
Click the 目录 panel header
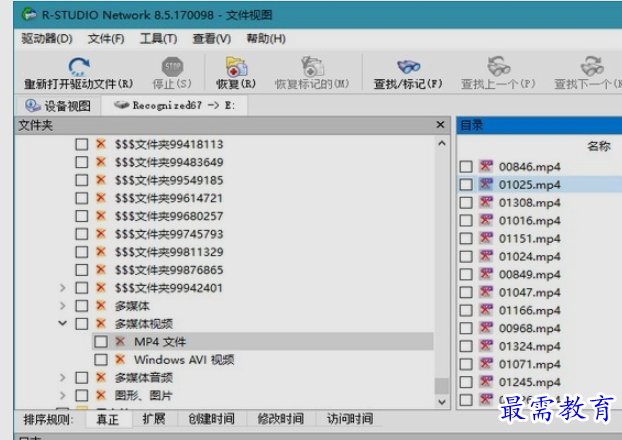pyautogui.click(x=539, y=125)
